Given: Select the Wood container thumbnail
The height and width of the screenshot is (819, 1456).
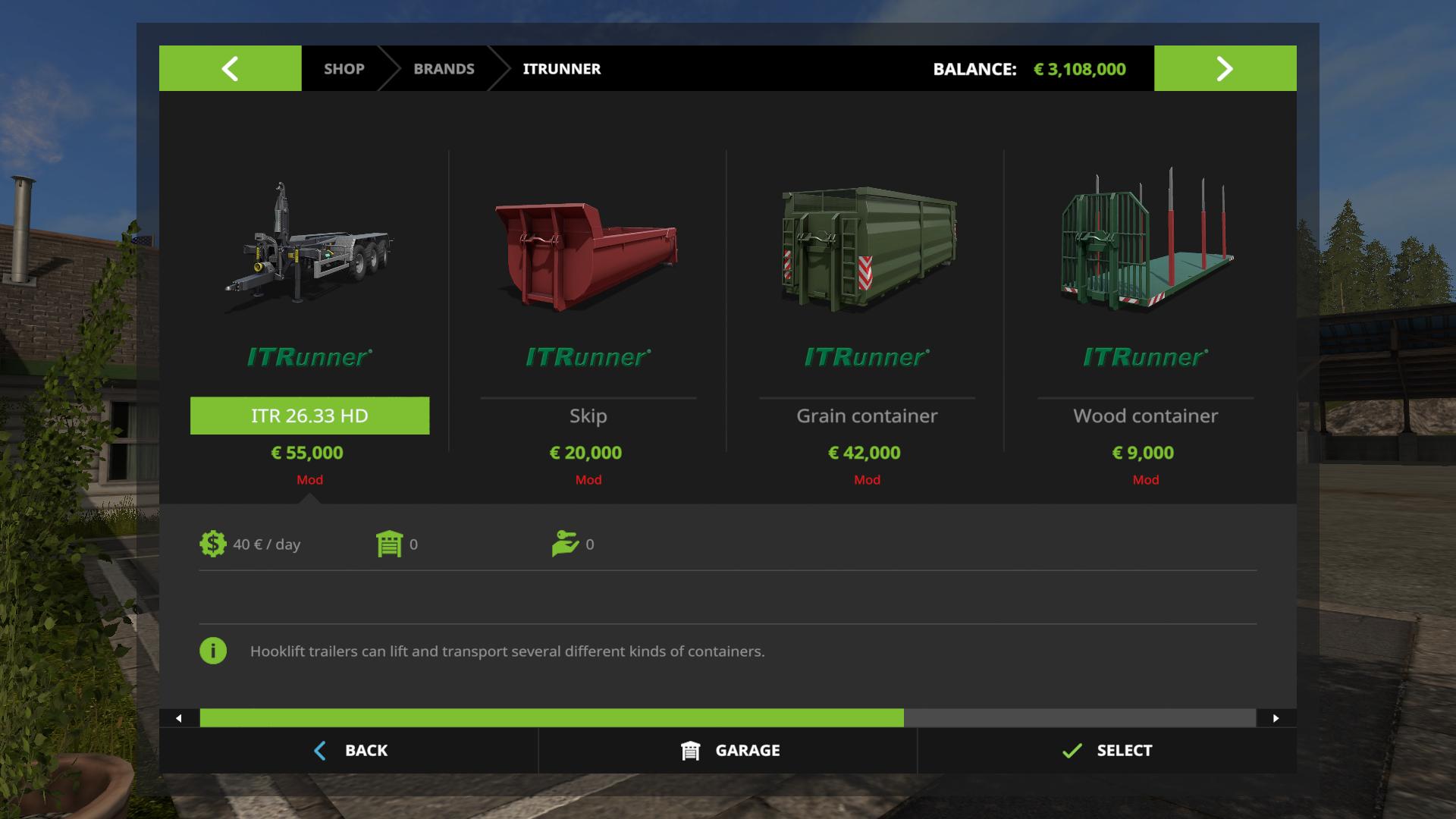Looking at the screenshot, I should point(1146,240).
